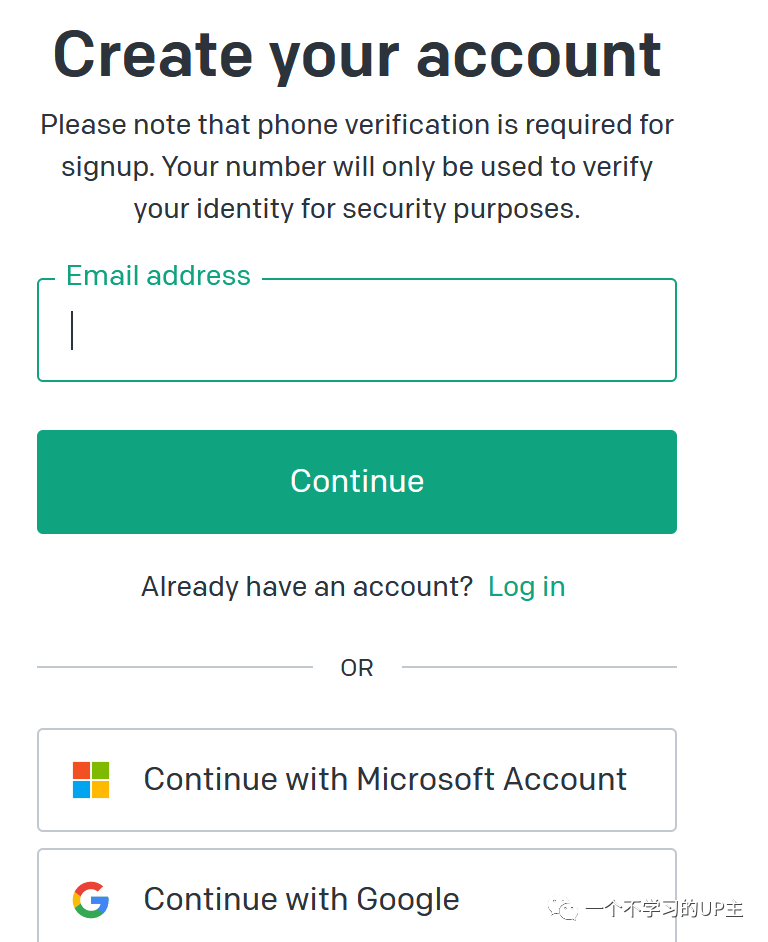Click the phone verification notice first line
Image resolution: width=768 pixels, height=942 pixels.
(357, 125)
